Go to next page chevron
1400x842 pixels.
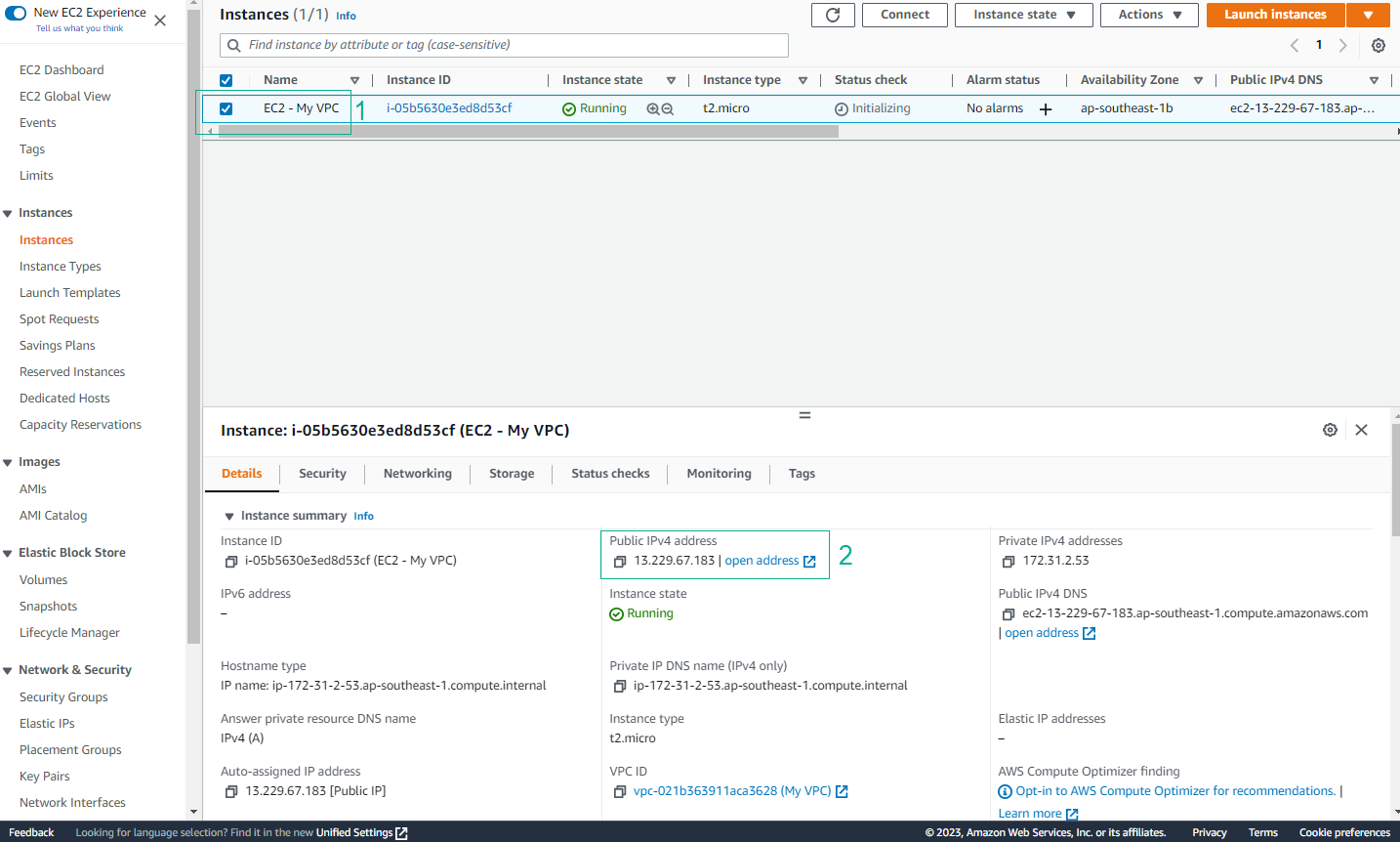click(x=1343, y=45)
